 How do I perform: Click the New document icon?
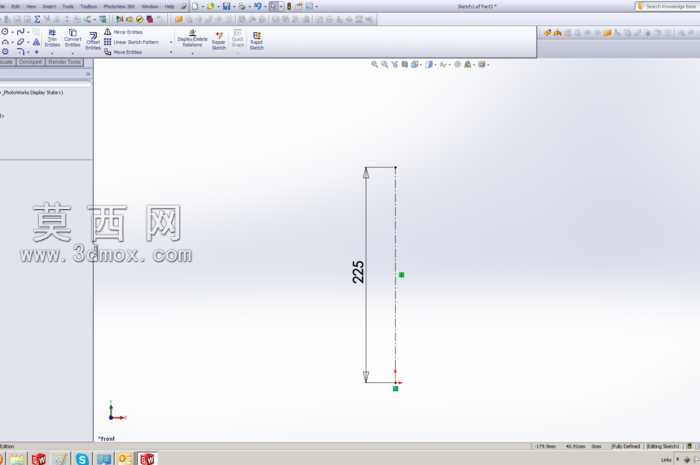195,6
